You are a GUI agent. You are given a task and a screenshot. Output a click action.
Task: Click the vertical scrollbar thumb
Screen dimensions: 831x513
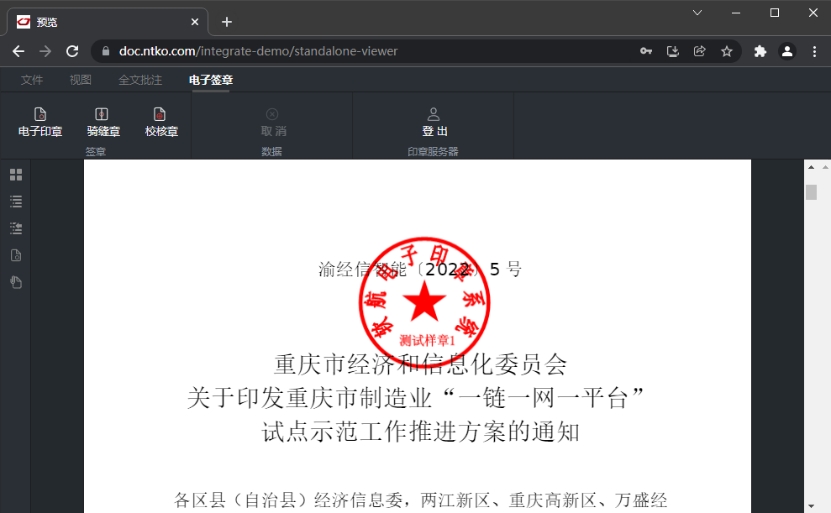[811, 192]
